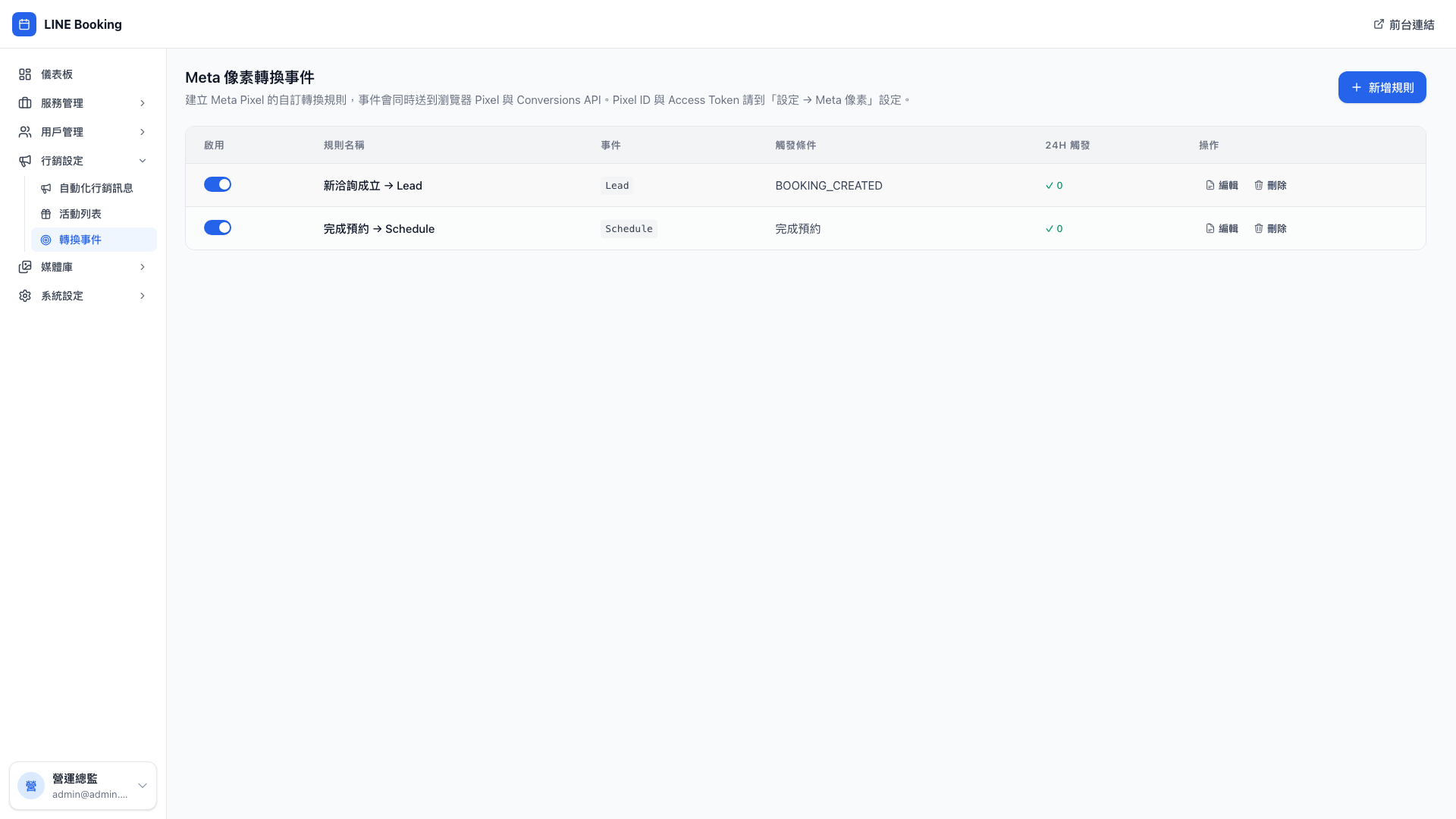Click 刪除 text for the Schedule rule
Image resolution: width=1456 pixels, height=819 pixels.
pos(1277,228)
